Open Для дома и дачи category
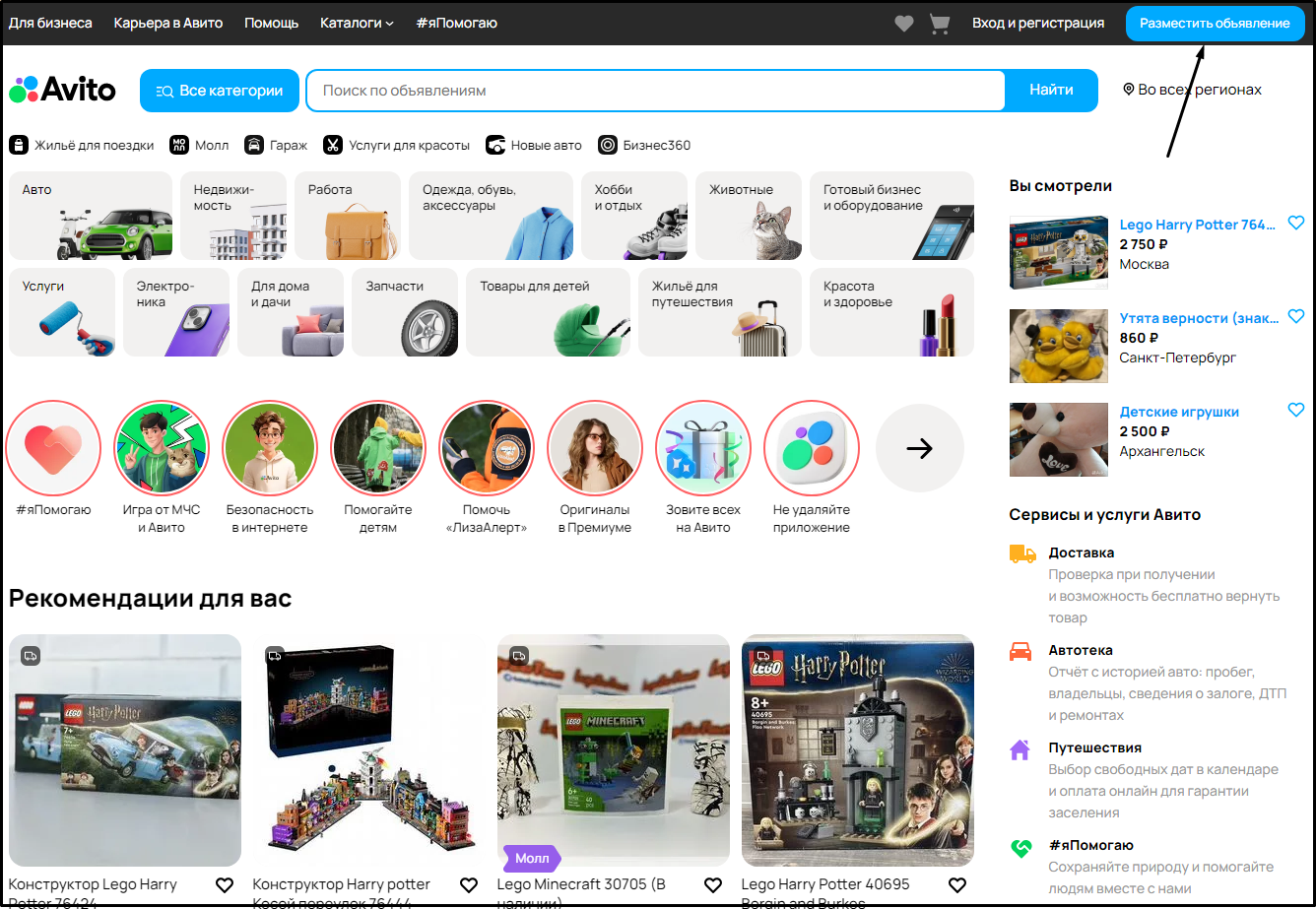The width and height of the screenshot is (1316, 909). point(291,312)
